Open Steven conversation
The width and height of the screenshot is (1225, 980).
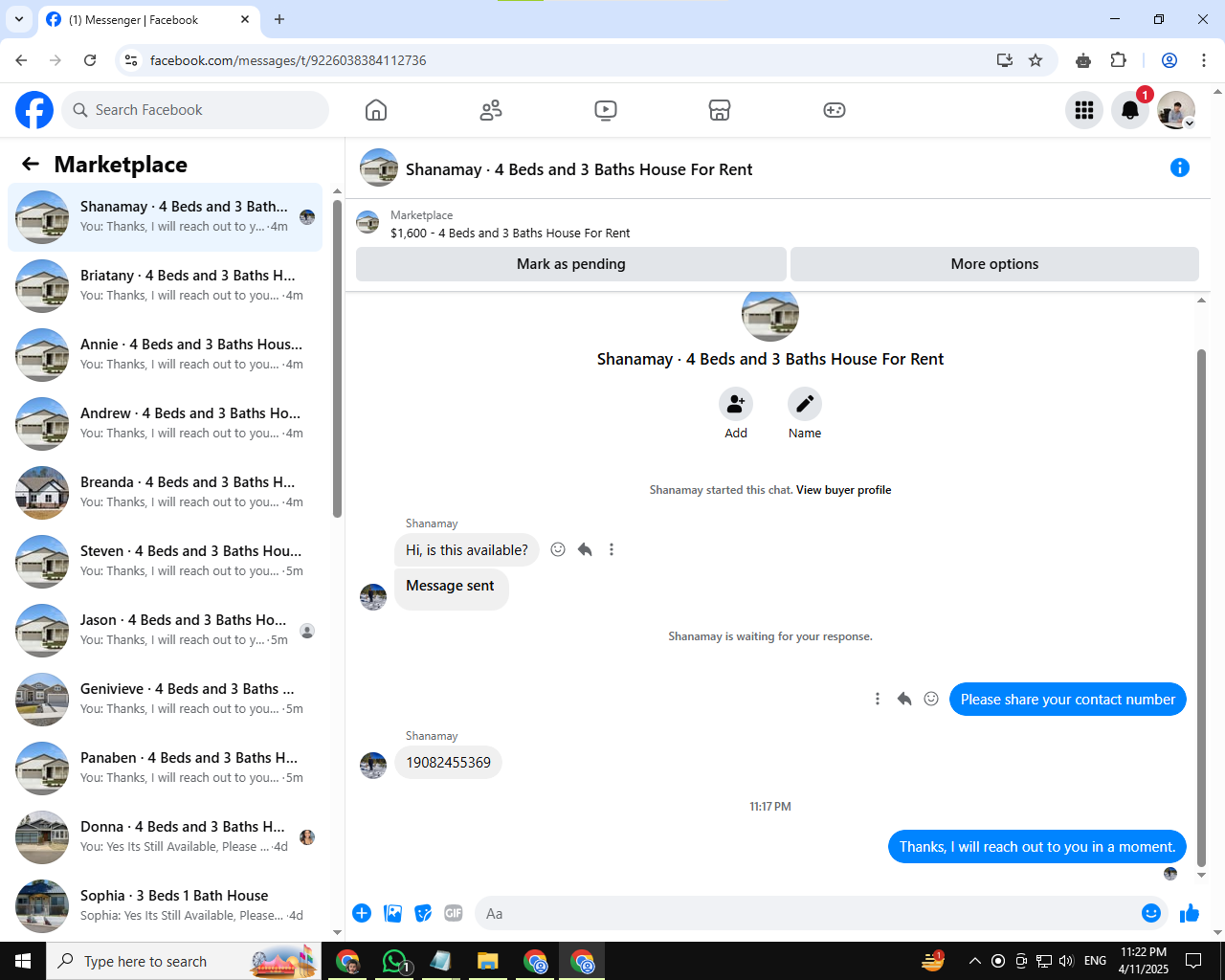click(166, 562)
